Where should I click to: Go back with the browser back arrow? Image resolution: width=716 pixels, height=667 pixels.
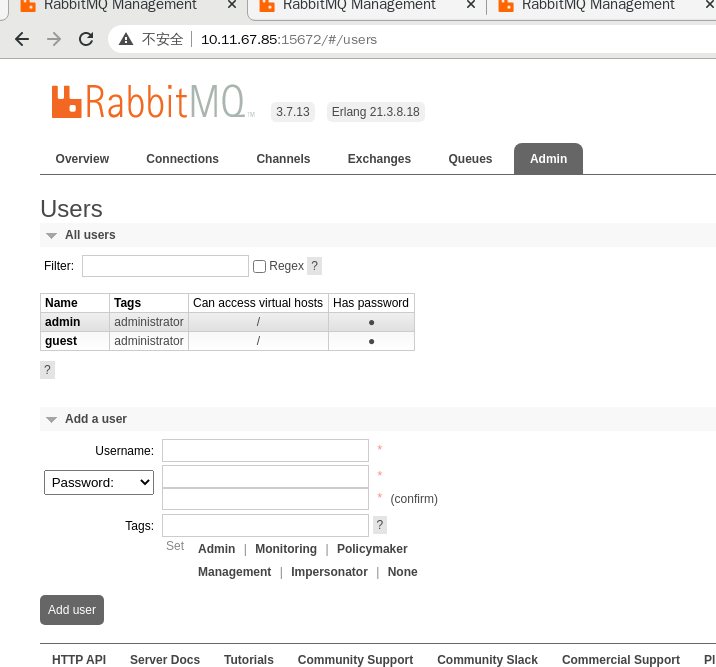[x=22, y=39]
